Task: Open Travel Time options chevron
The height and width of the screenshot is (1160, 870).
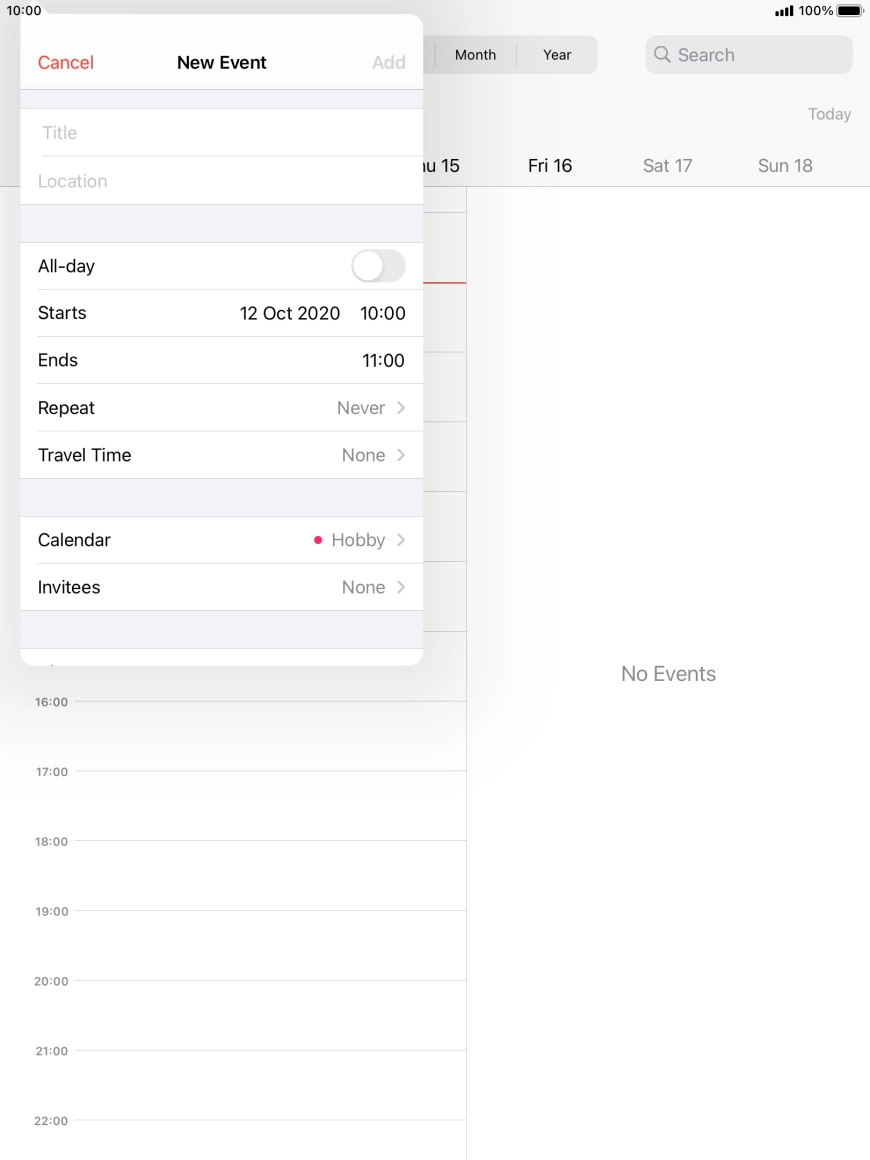Action: coord(401,455)
